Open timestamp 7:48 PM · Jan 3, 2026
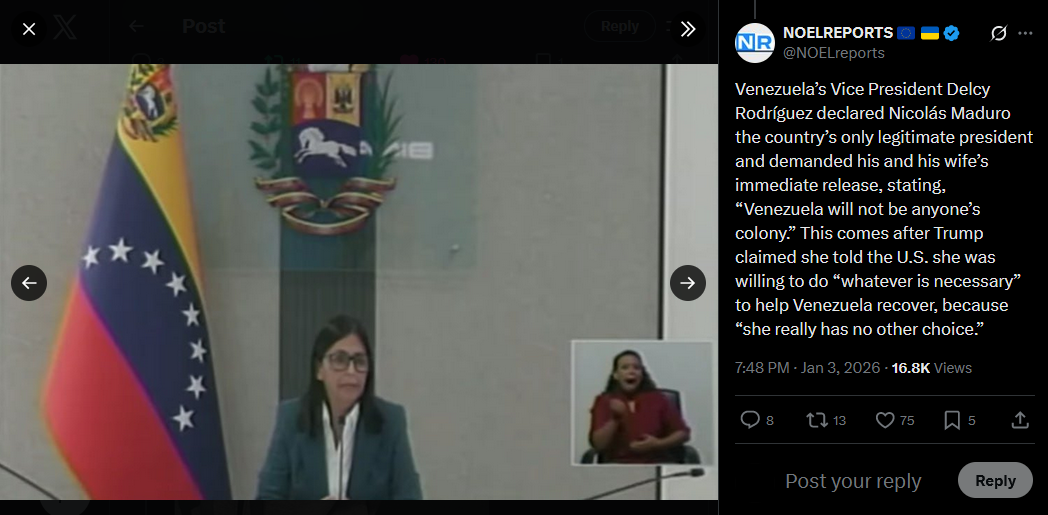This screenshot has width=1048, height=515. pos(807,367)
